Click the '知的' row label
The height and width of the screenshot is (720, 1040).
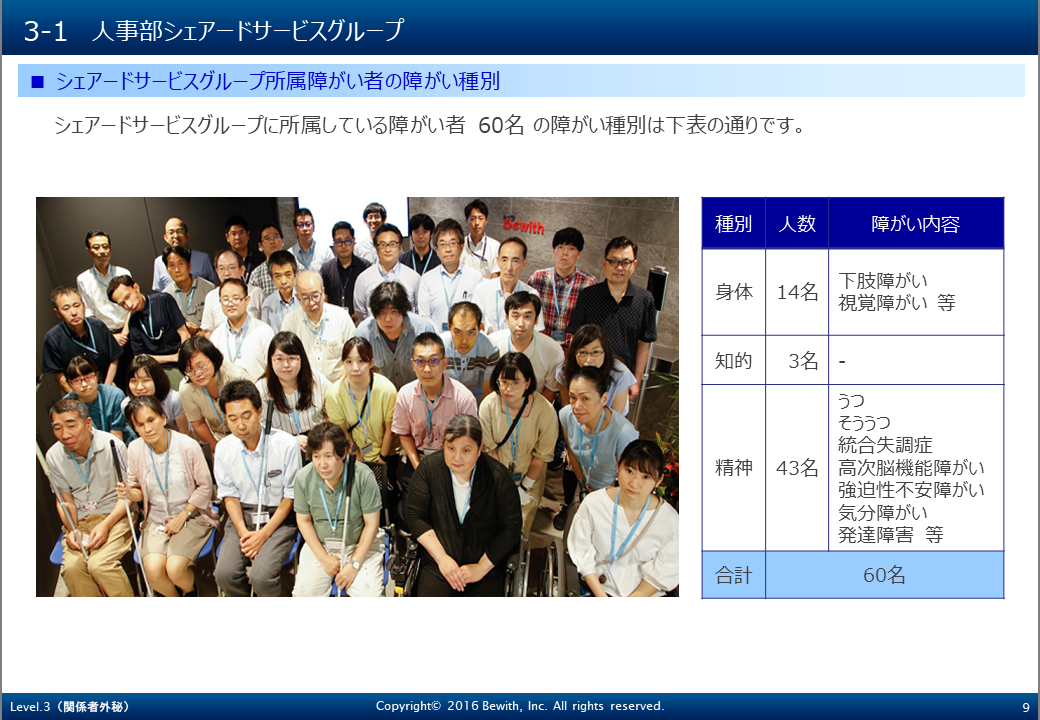734,361
